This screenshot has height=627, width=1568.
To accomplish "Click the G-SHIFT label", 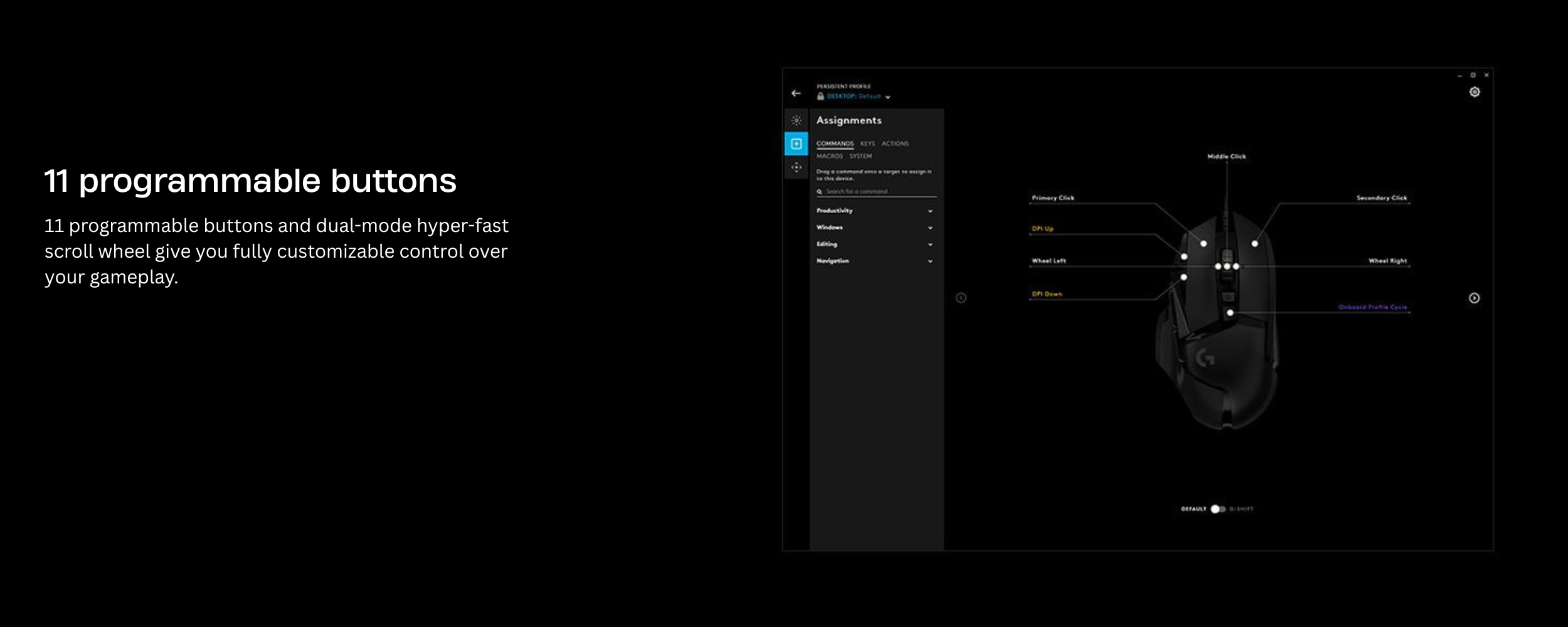I will 1241,509.
